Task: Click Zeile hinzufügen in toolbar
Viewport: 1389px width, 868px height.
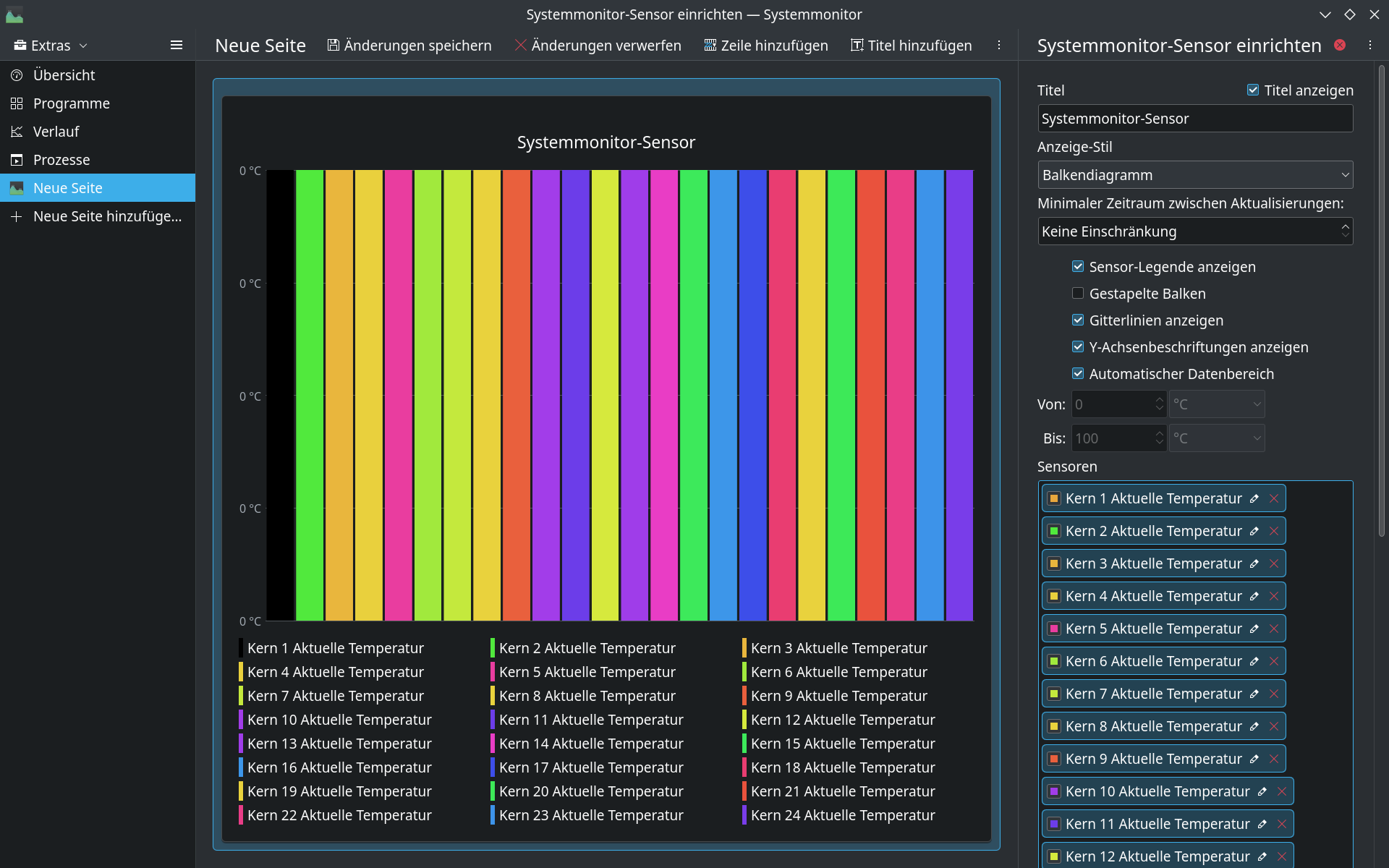Action: click(x=766, y=45)
